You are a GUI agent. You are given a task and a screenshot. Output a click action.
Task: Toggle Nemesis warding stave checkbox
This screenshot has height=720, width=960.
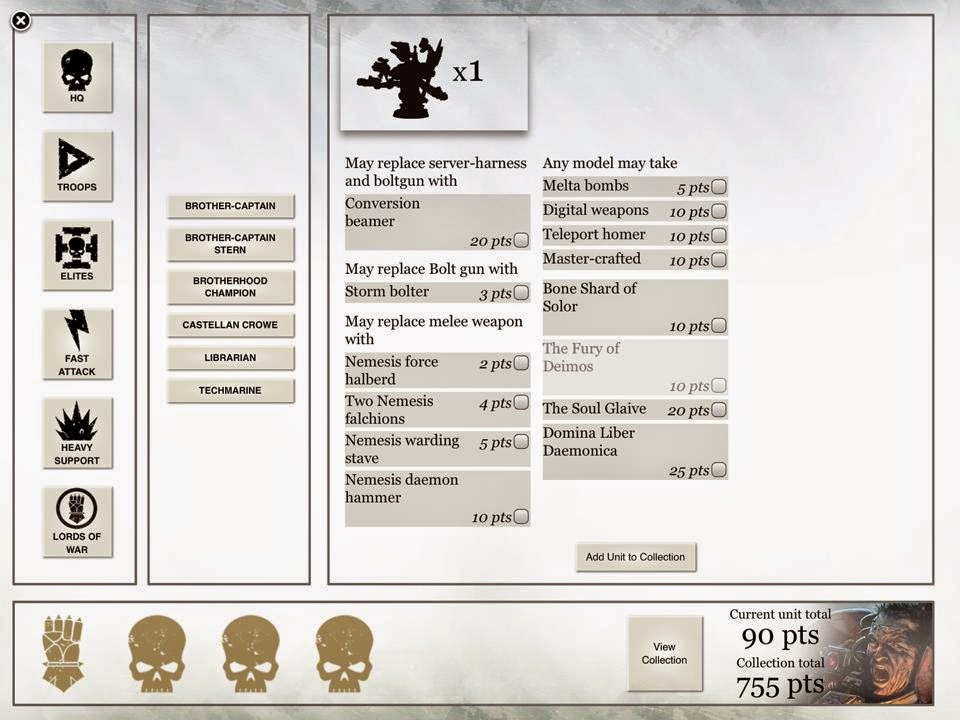tap(521, 441)
